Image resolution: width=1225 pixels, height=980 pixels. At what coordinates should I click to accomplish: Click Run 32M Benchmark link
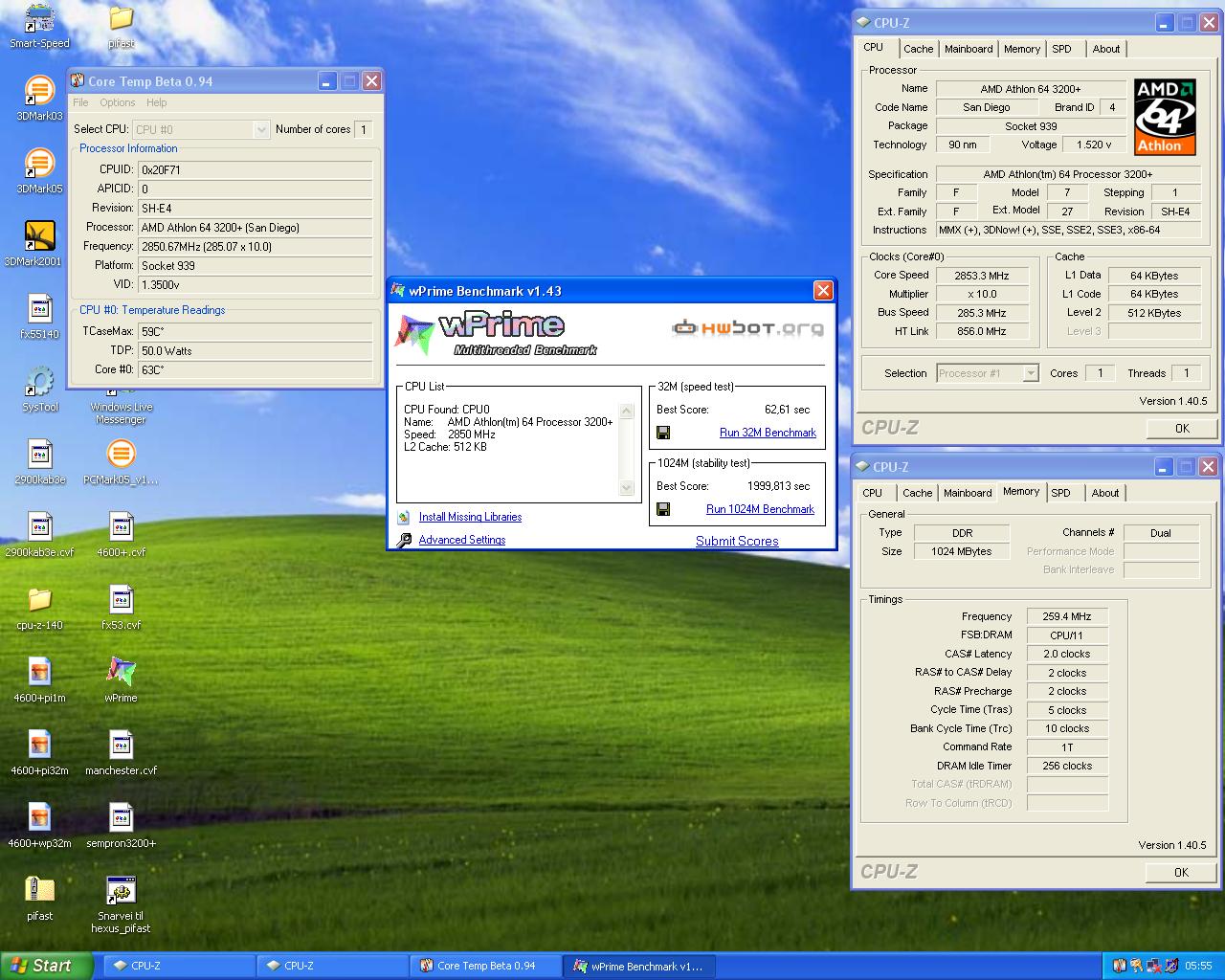click(768, 433)
